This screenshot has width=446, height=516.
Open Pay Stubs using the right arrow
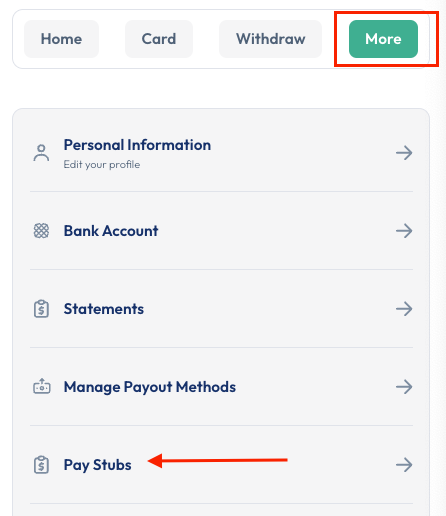[404, 465]
